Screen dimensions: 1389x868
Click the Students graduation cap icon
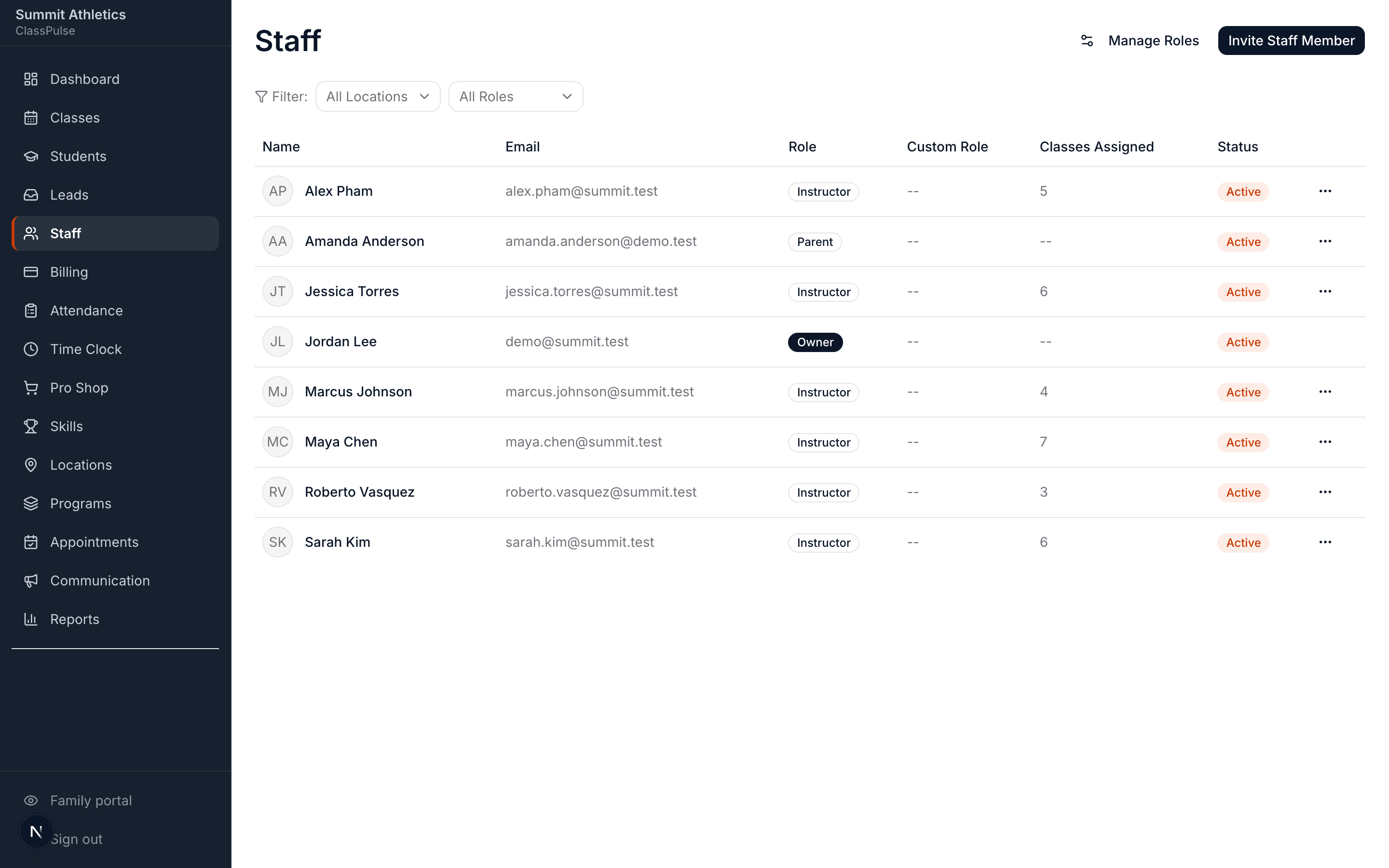(x=31, y=156)
